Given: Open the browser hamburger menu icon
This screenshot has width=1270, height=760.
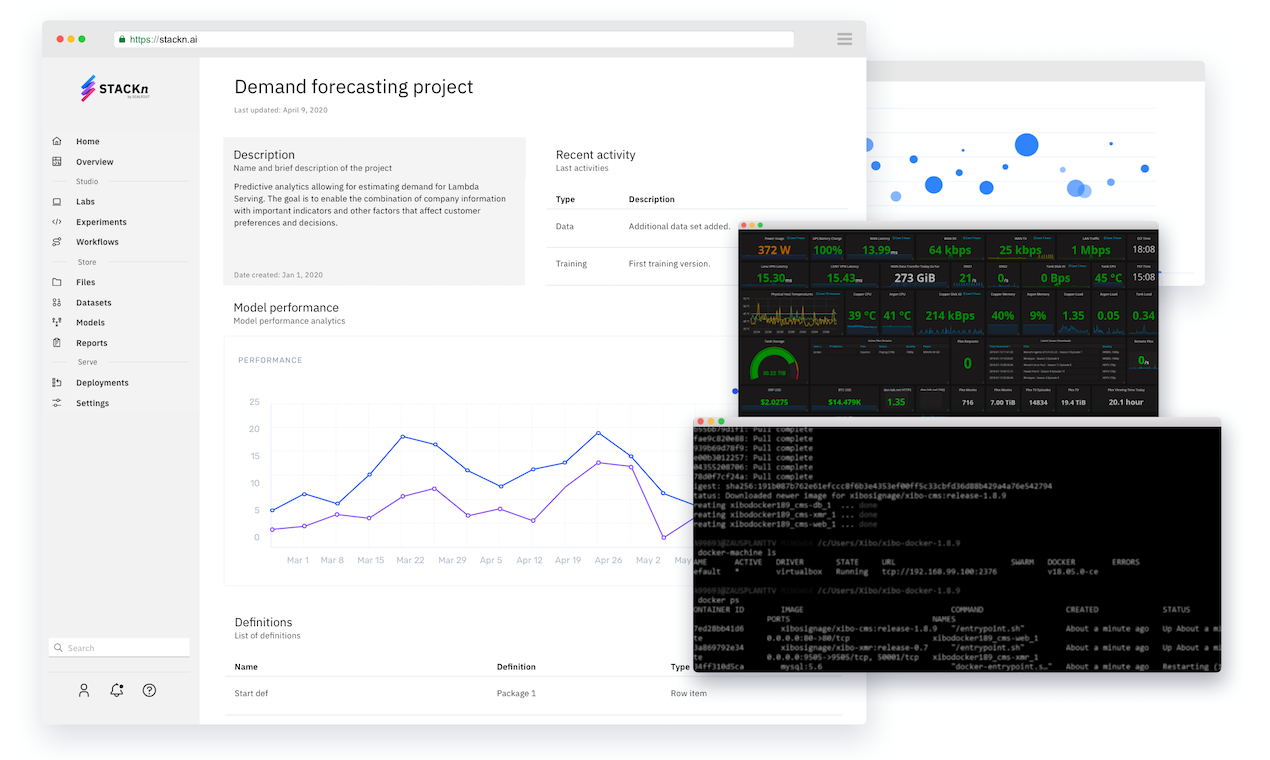Looking at the screenshot, I should click(x=845, y=39).
